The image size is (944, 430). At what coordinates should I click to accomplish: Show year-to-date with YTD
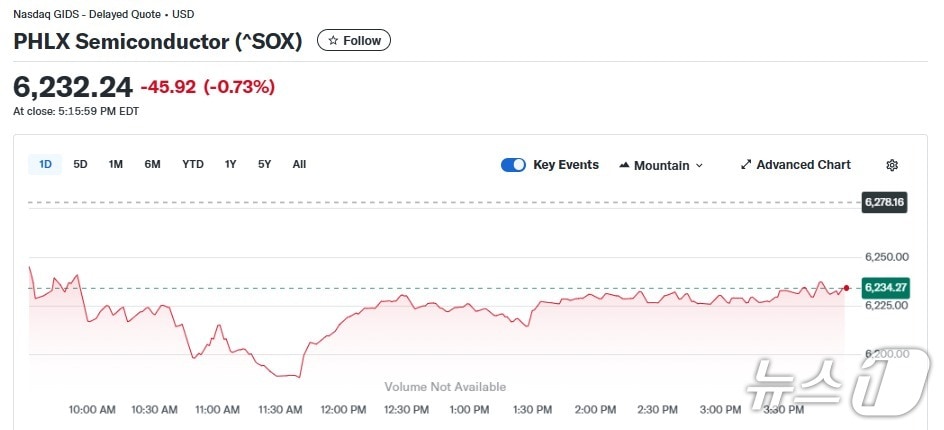[193, 164]
